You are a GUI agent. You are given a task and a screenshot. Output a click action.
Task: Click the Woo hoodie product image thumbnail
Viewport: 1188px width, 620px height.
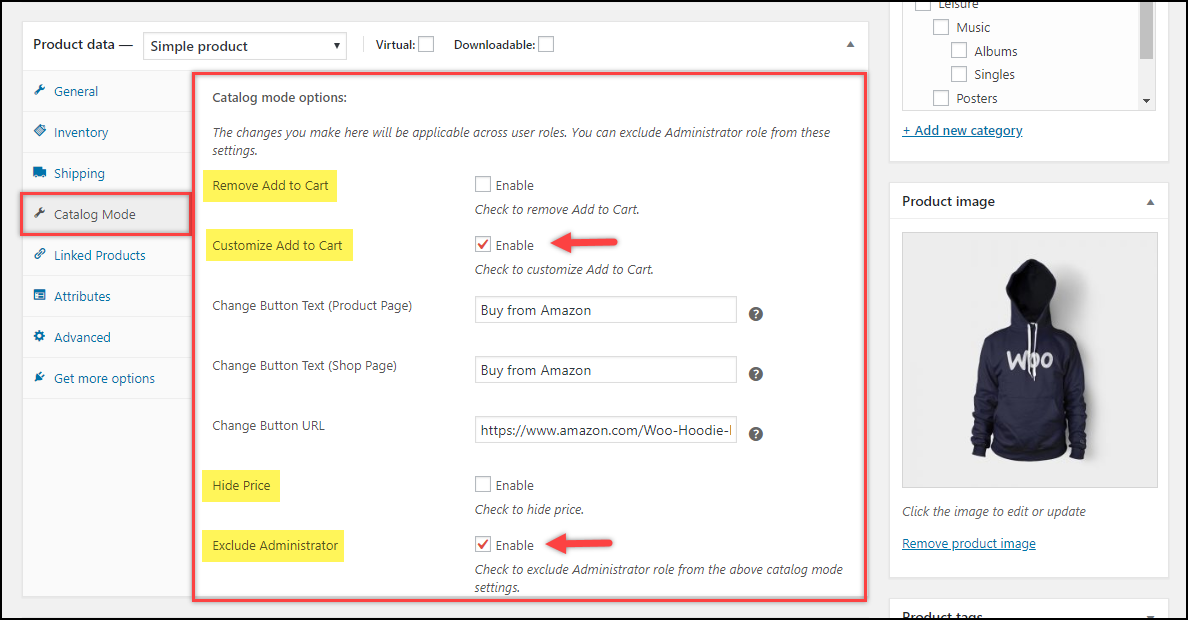[x=1029, y=360]
